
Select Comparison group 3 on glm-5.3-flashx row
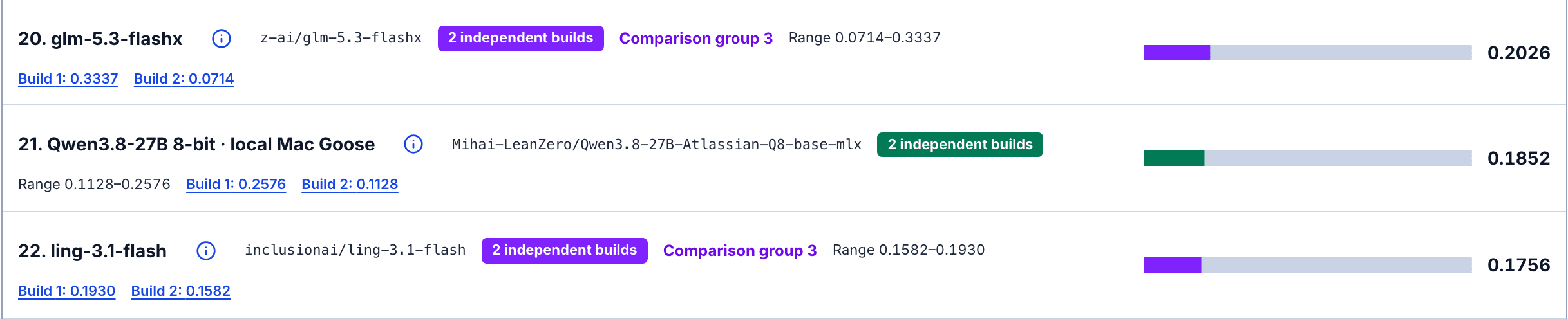pyautogui.click(x=696, y=39)
